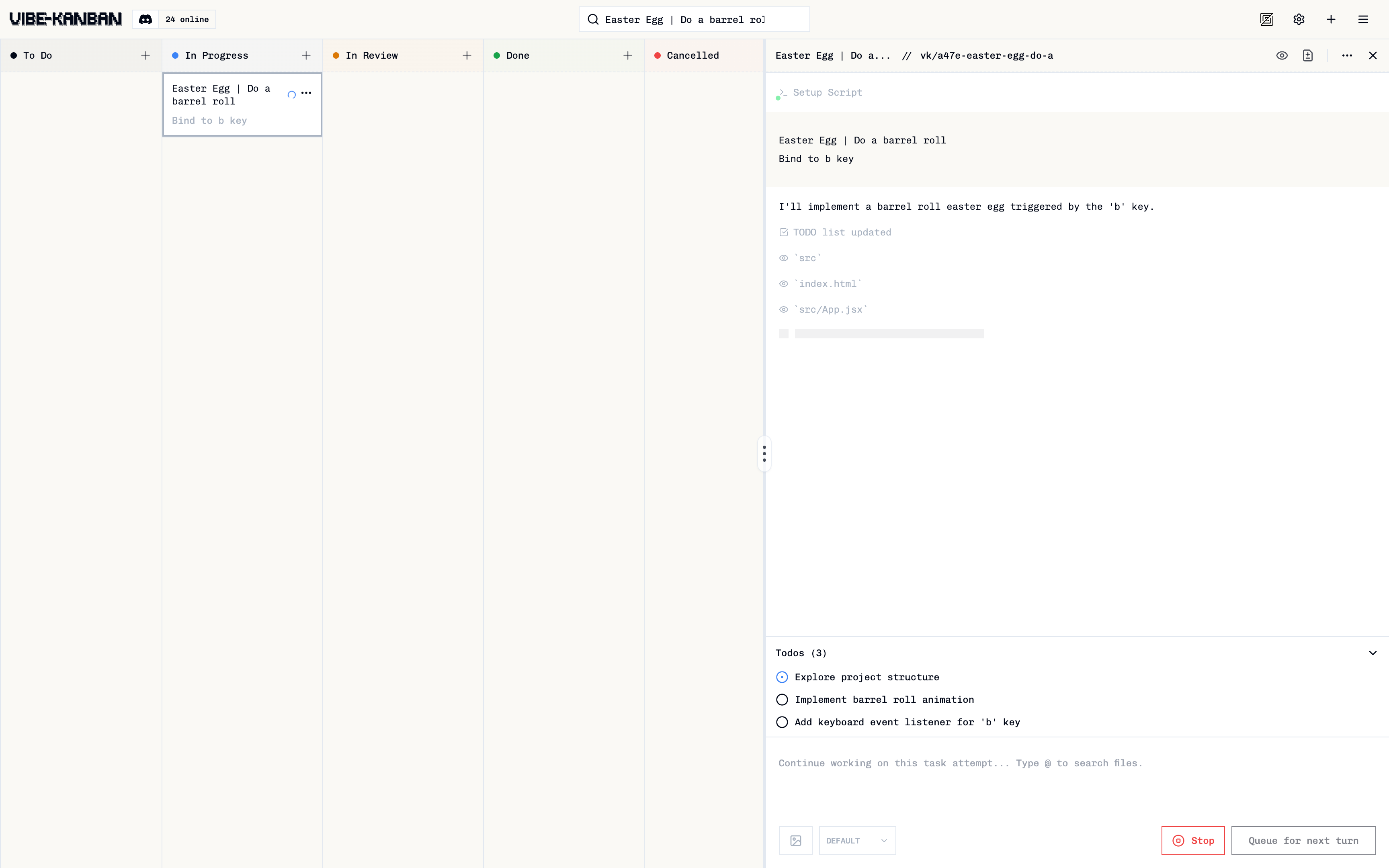Open the task panel's three-dot actions menu
This screenshot has width=1389, height=868.
[x=1347, y=56]
